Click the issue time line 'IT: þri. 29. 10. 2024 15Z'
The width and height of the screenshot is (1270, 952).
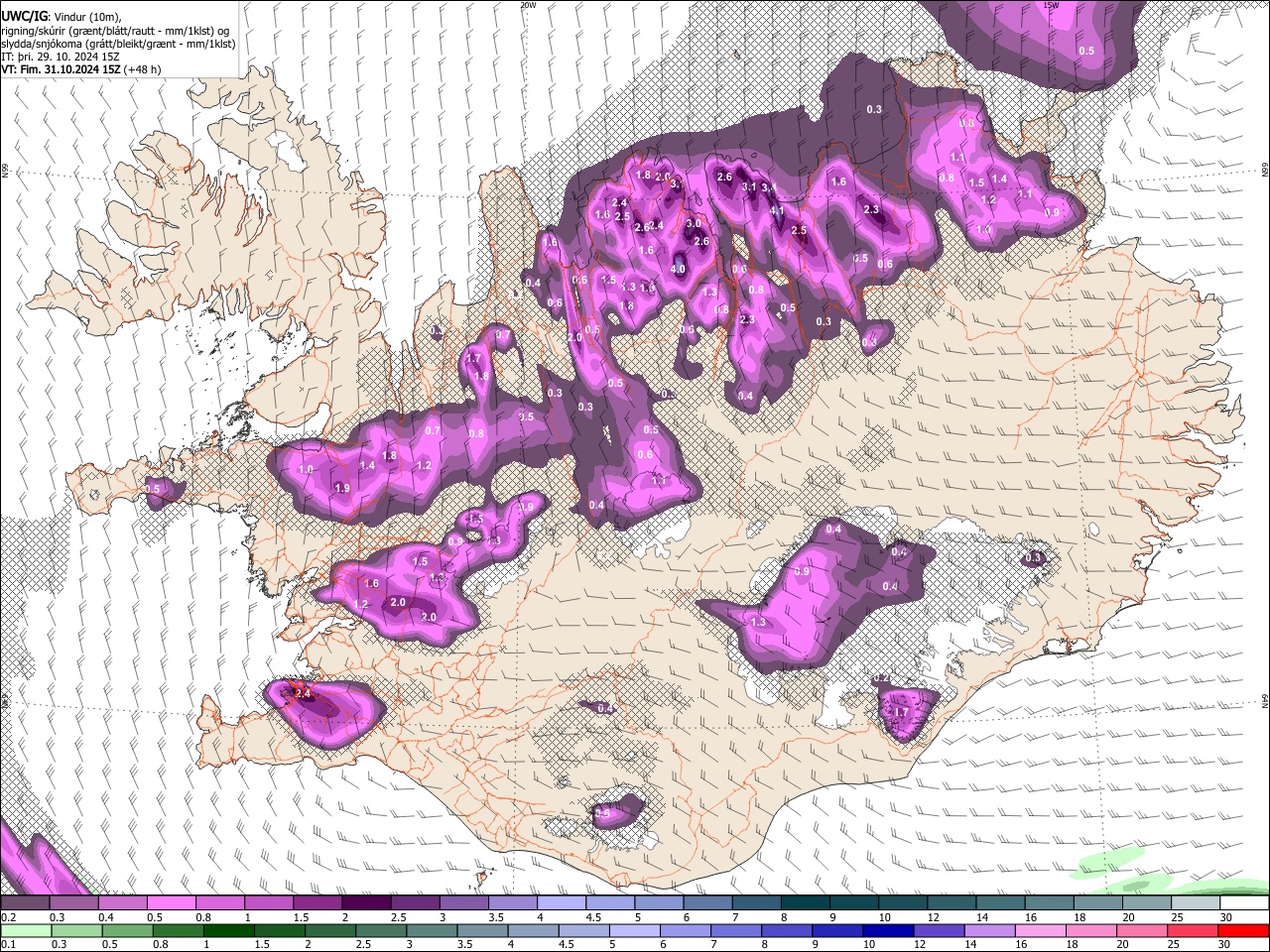click(61, 57)
